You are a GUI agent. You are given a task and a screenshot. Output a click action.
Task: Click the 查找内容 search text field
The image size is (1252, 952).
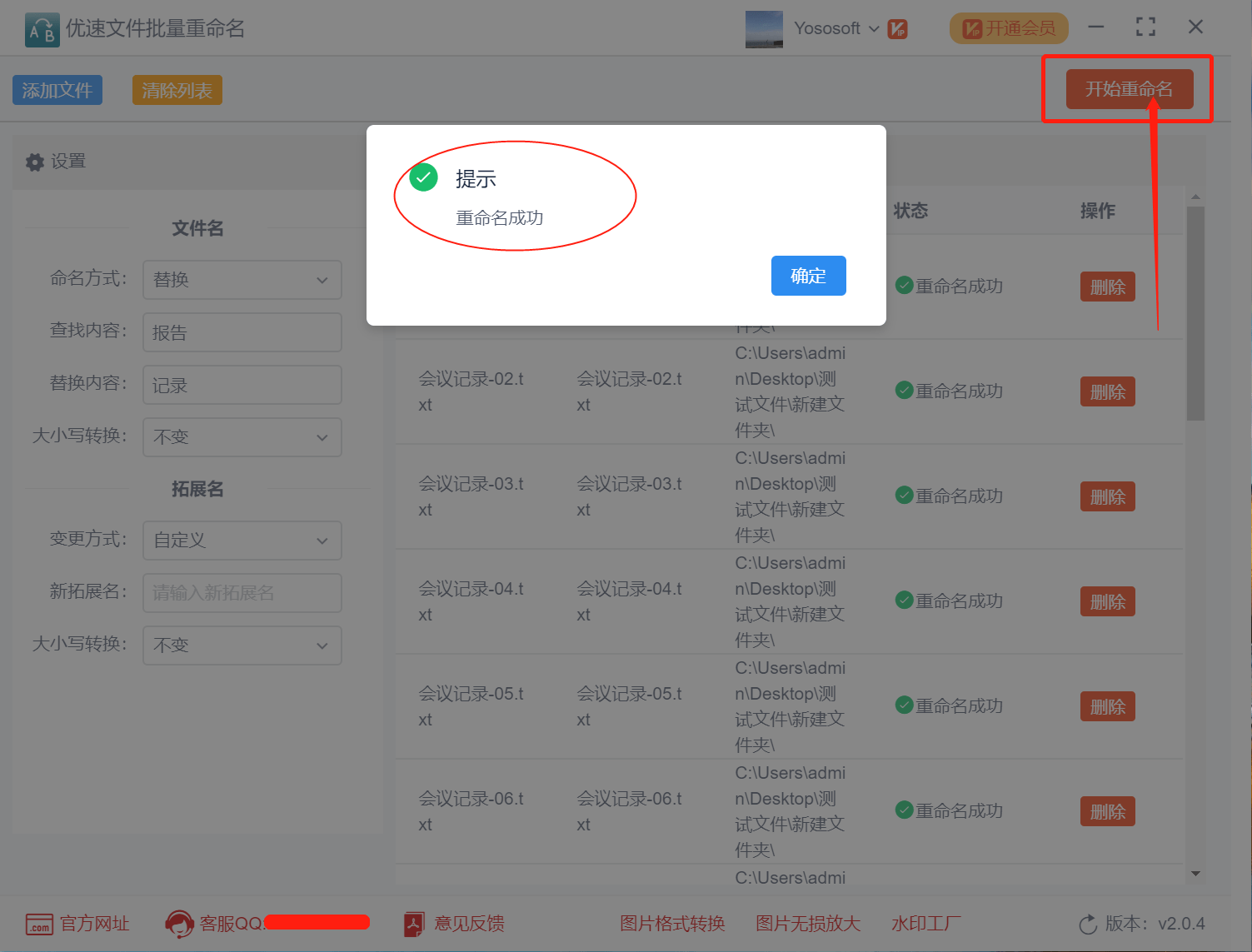242,331
